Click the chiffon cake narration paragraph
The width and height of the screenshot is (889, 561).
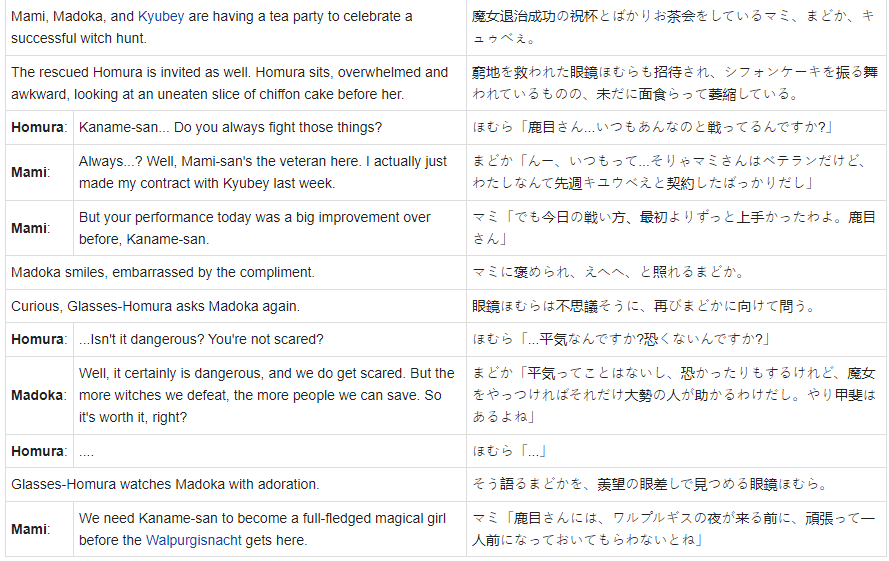click(x=229, y=83)
